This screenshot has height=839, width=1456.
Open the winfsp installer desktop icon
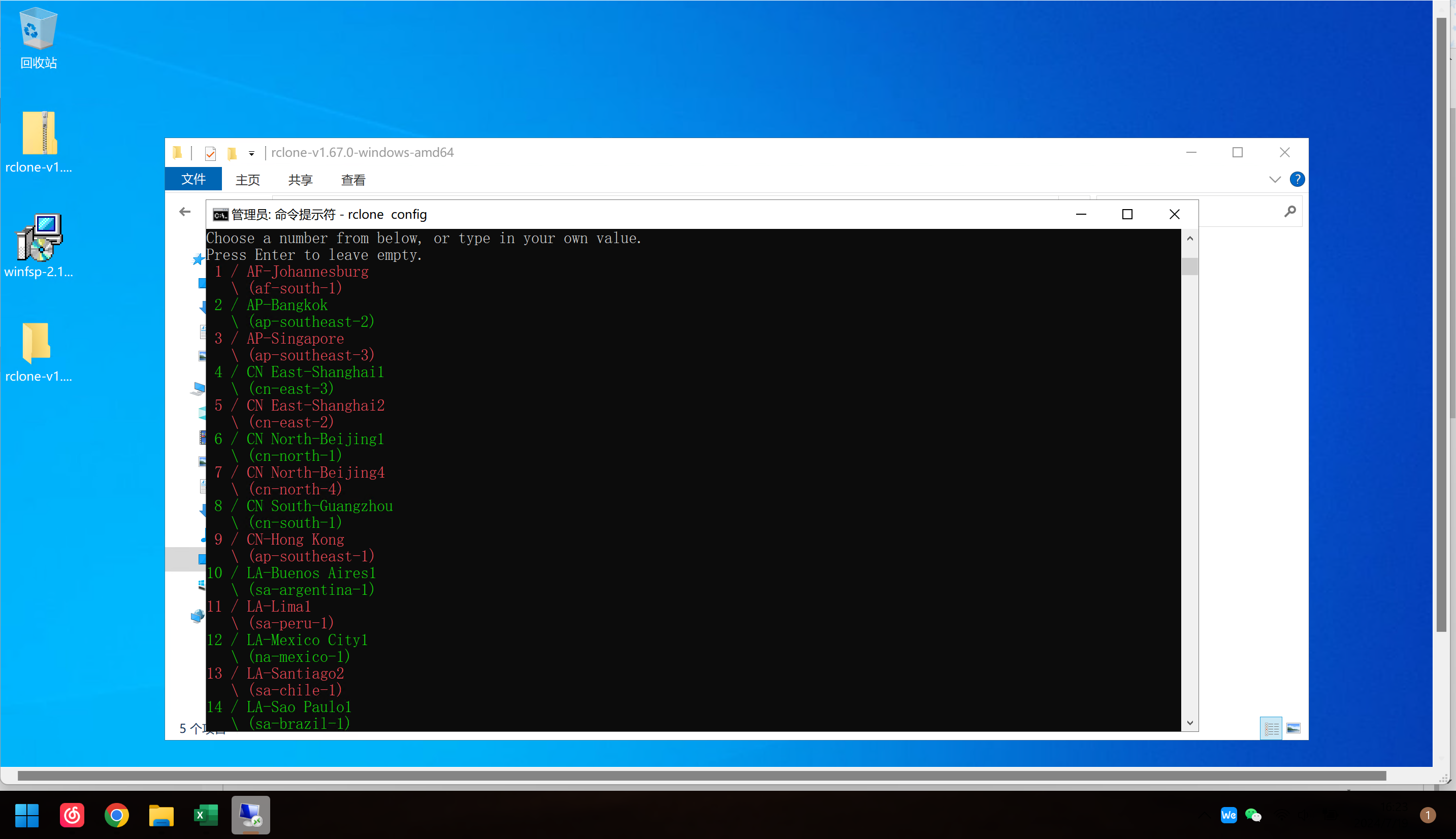pyautogui.click(x=39, y=238)
